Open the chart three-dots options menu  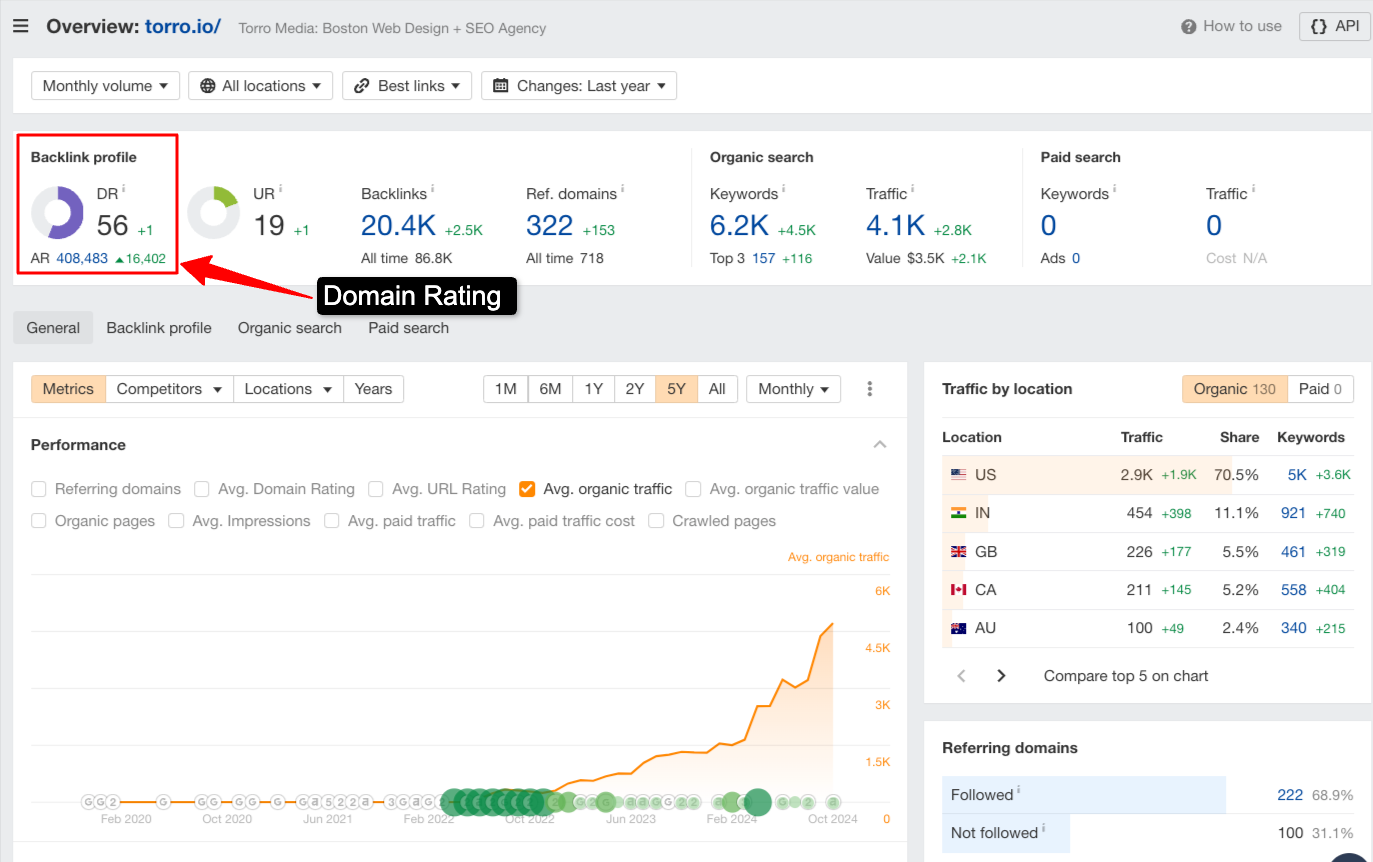click(x=870, y=389)
